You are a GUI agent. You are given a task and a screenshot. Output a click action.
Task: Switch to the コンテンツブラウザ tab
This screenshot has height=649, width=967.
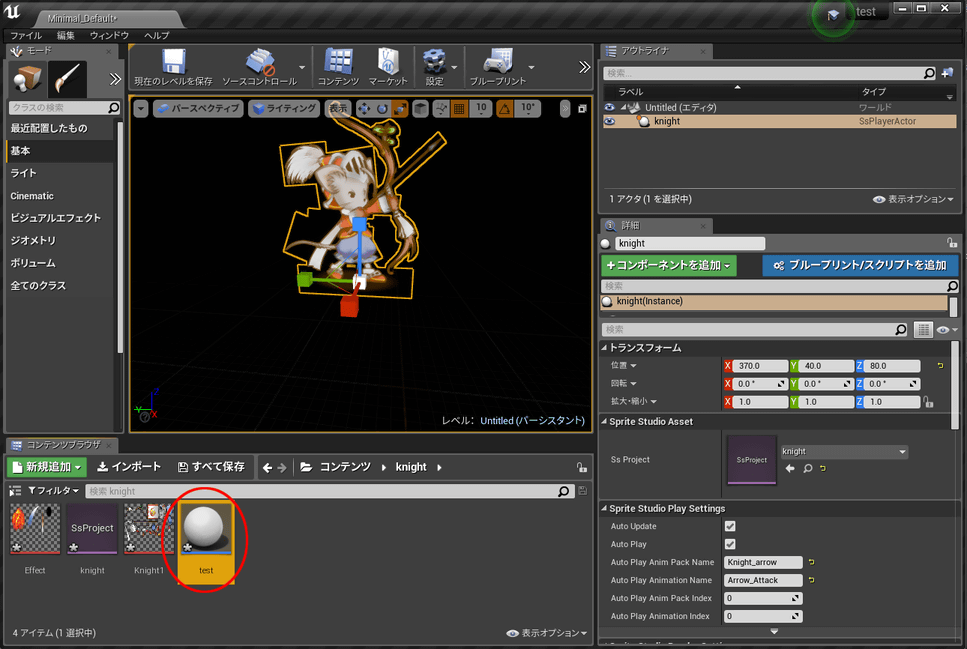[63, 445]
